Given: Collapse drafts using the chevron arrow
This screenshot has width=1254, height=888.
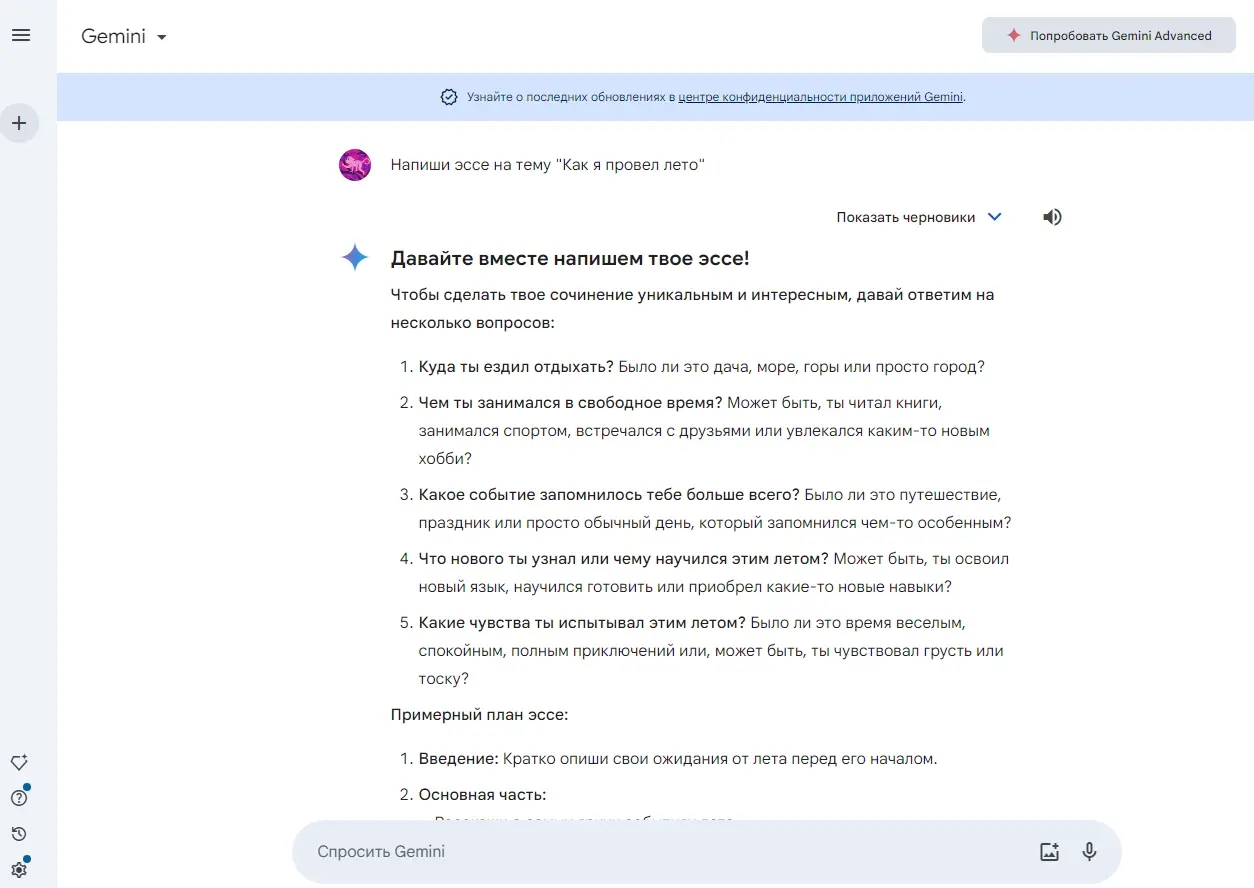Looking at the screenshot, I should pos(994,217).
